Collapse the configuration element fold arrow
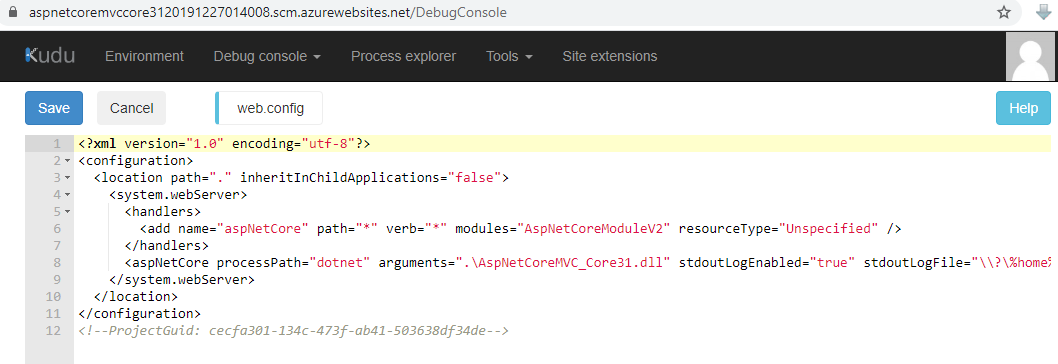Screen dimensions: 1058x364 tap(67, 161)
